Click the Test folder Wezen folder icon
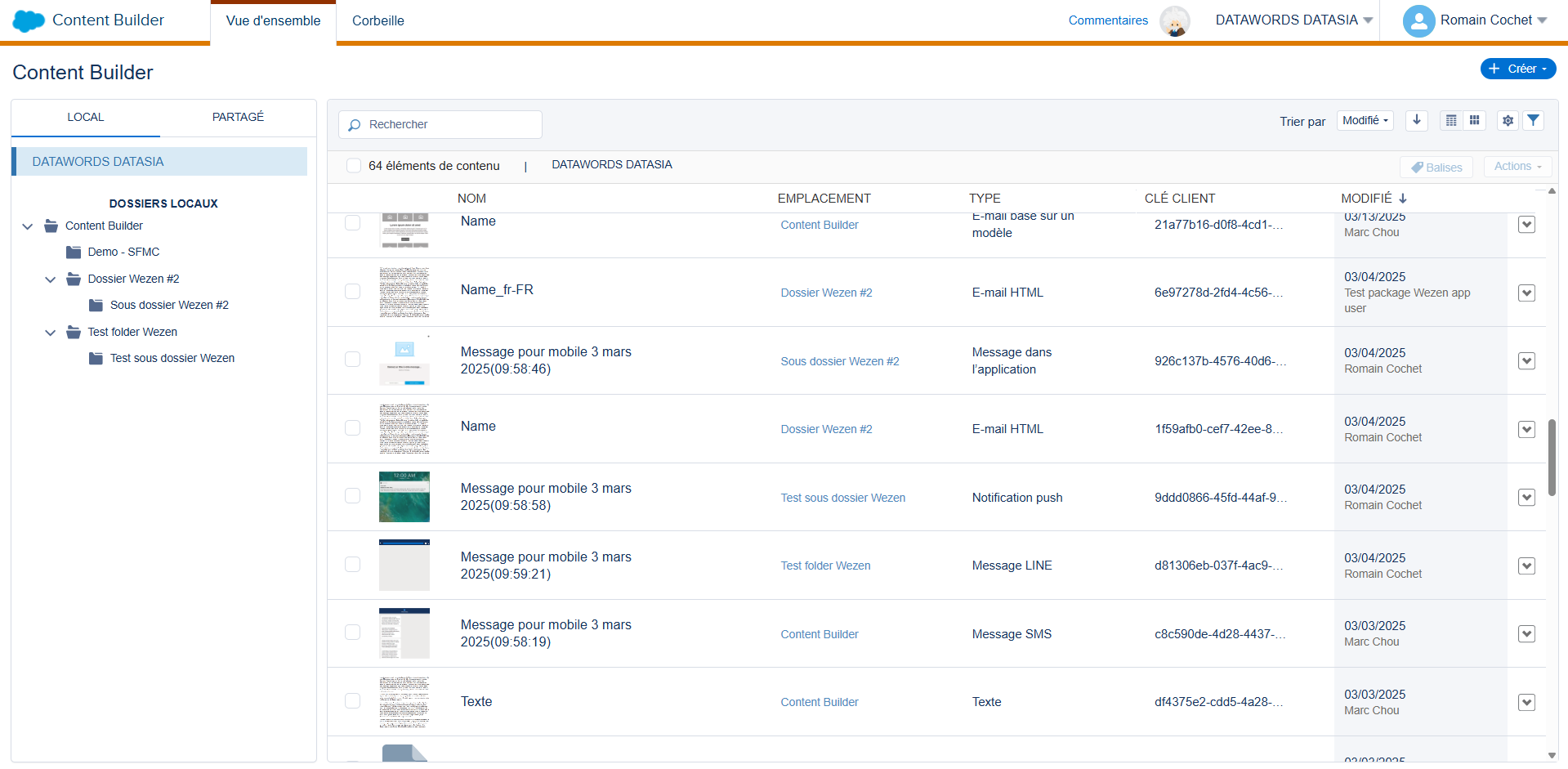 coord(74,332)
